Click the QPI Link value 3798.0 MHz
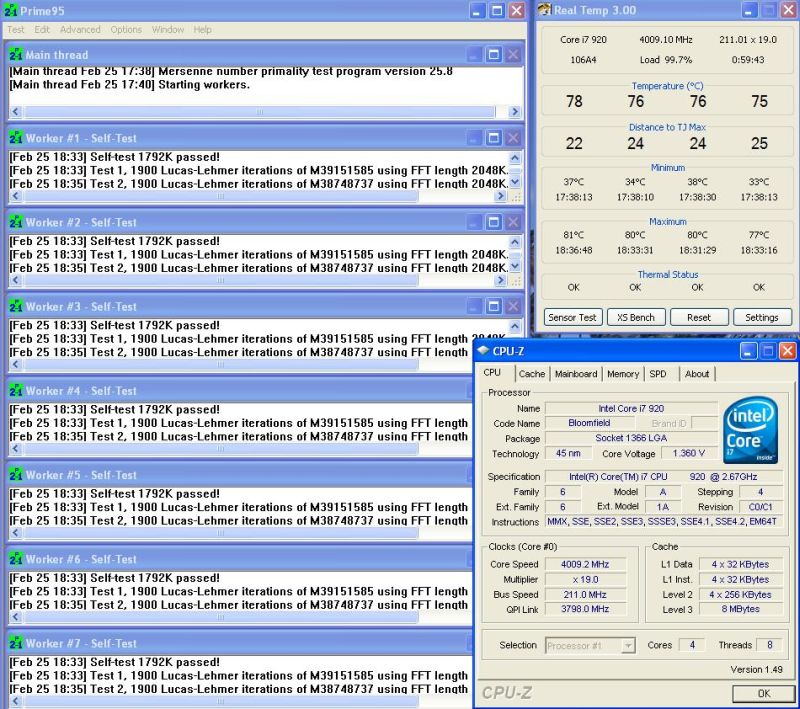The image size is (800, 709). pos(585,609)
